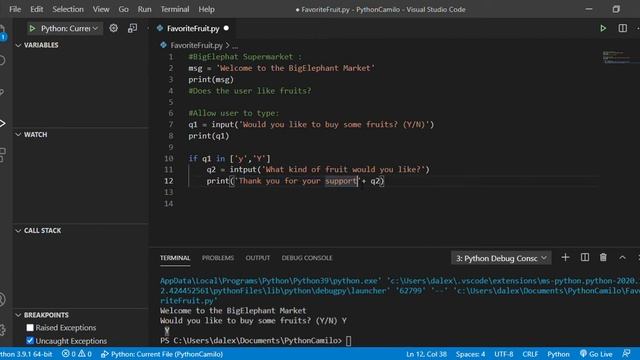Switch to the OUTPUT panel tab

(258, 258)
